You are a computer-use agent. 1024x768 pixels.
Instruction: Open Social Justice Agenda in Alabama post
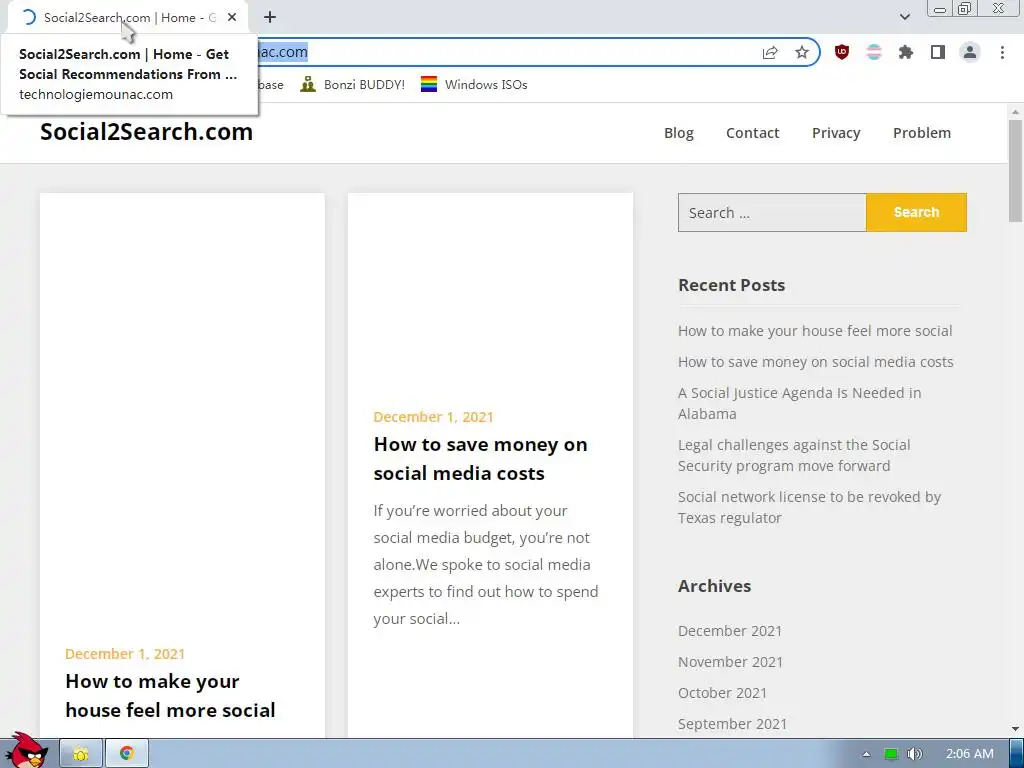point(799,403)
